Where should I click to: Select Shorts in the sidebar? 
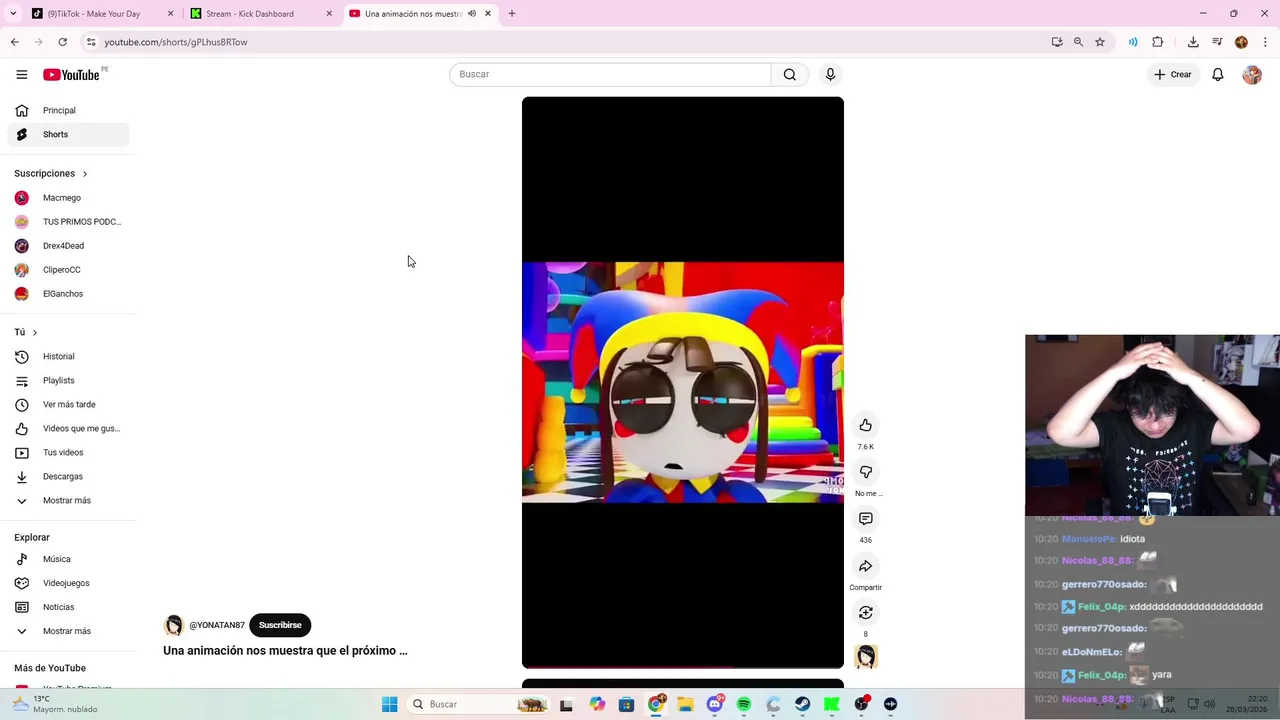pos(68,134)
